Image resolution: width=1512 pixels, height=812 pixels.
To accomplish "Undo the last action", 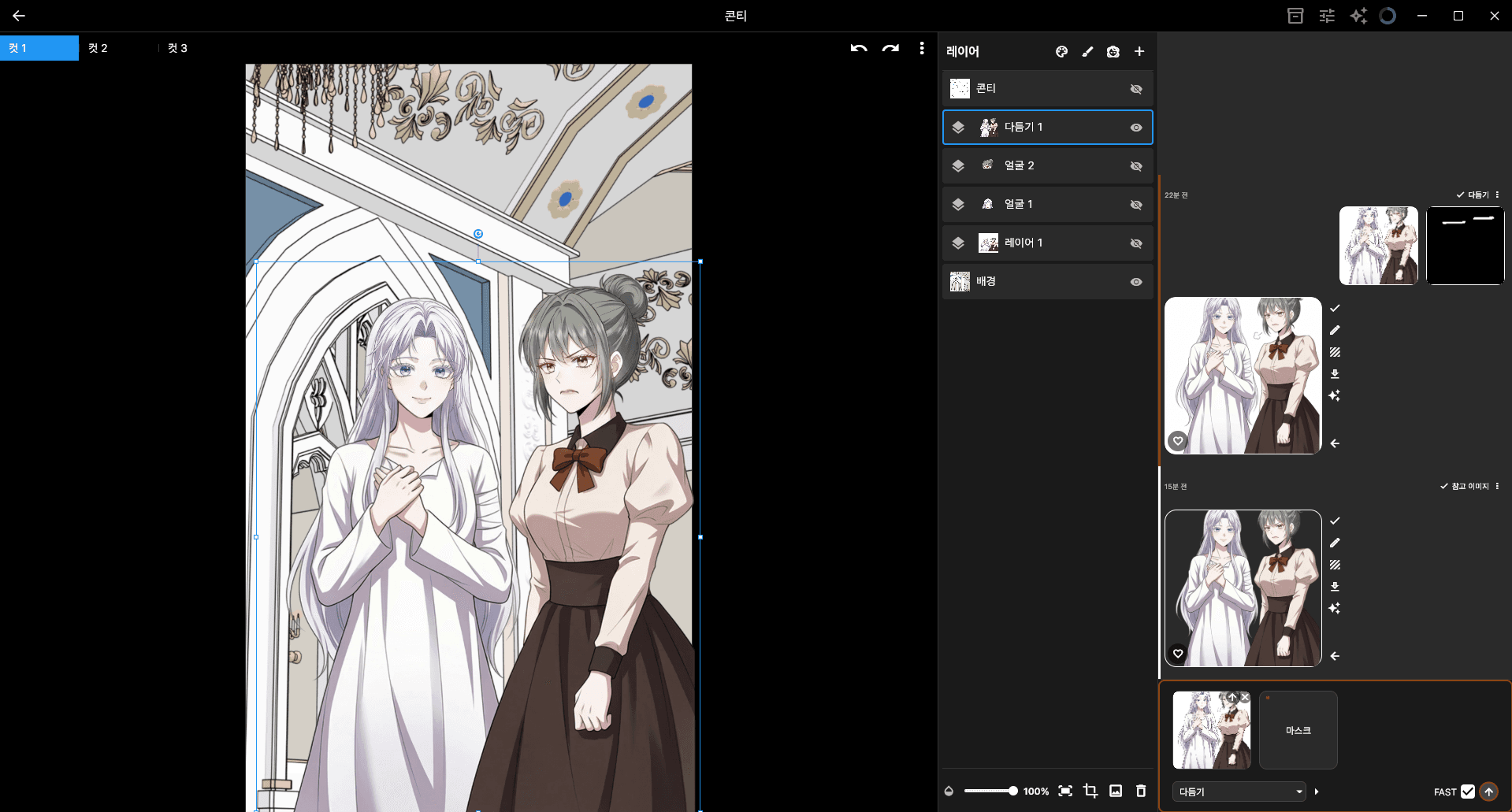I will click(859, 49).
